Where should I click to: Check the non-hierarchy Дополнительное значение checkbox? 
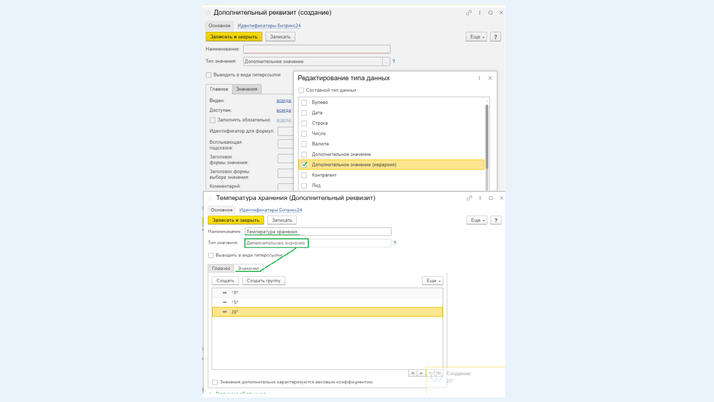click(x=304, y=154)
